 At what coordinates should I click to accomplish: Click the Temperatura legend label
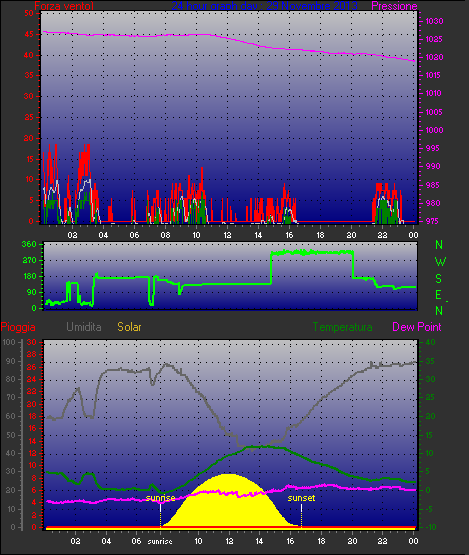pos(343,327)
